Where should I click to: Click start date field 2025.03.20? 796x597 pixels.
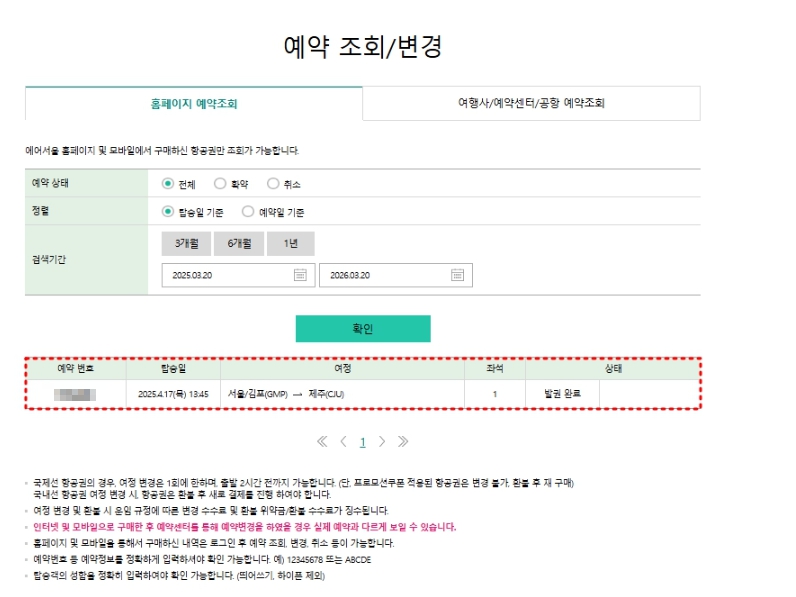239,275
